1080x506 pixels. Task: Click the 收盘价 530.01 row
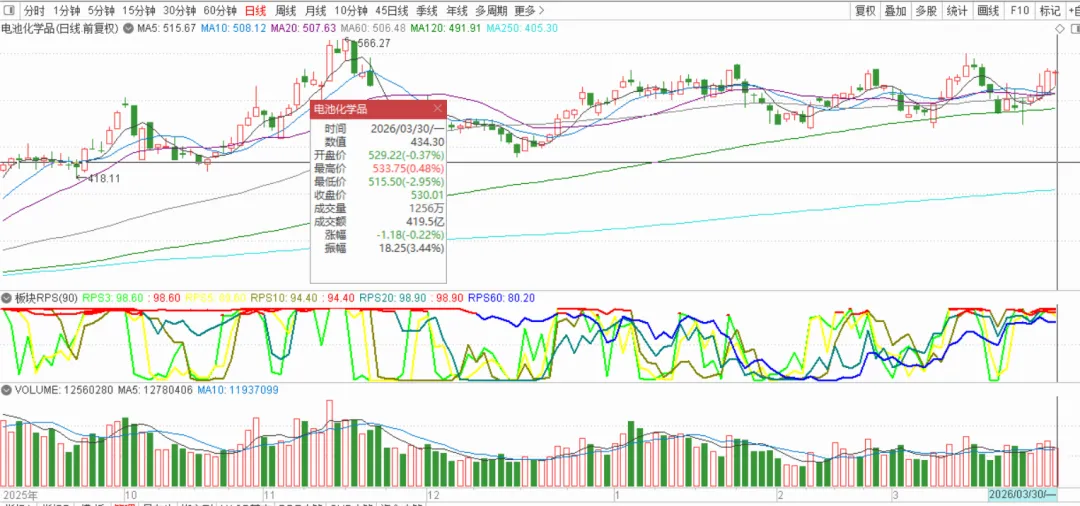point(378,195)
